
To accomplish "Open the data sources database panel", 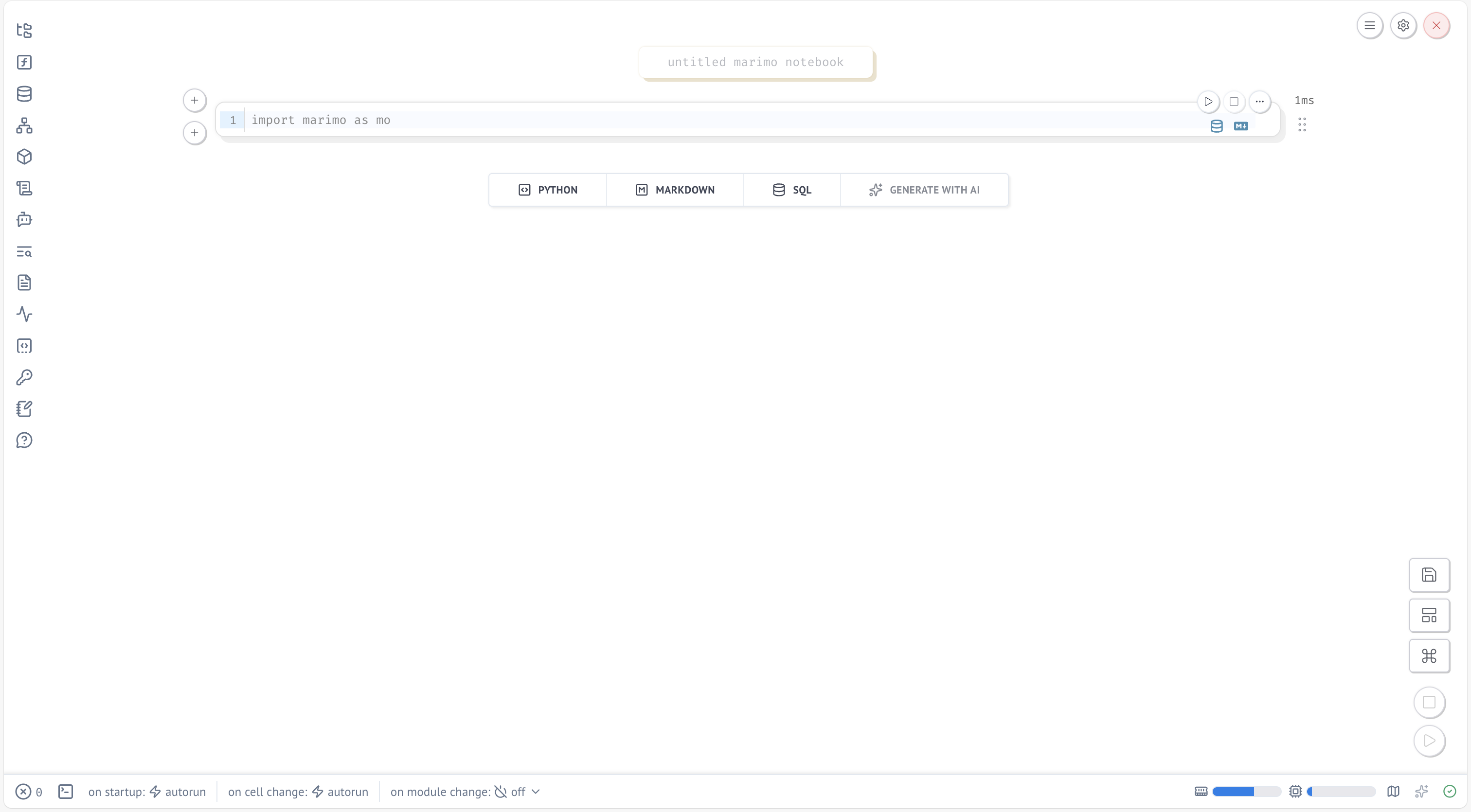I will [24, 93].
